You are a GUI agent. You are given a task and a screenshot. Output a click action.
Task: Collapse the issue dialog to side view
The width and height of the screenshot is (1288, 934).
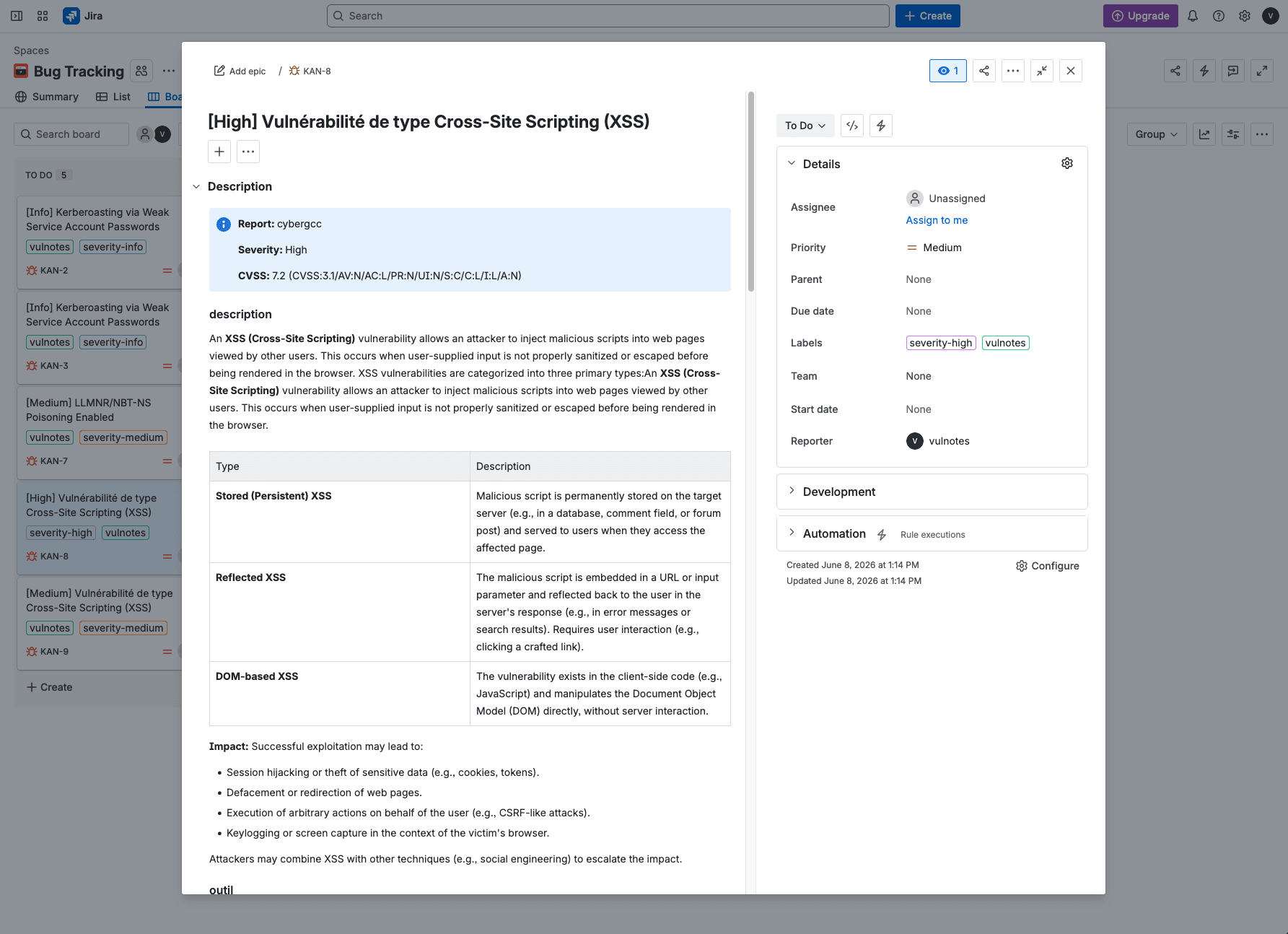[x=1042, y=71]
